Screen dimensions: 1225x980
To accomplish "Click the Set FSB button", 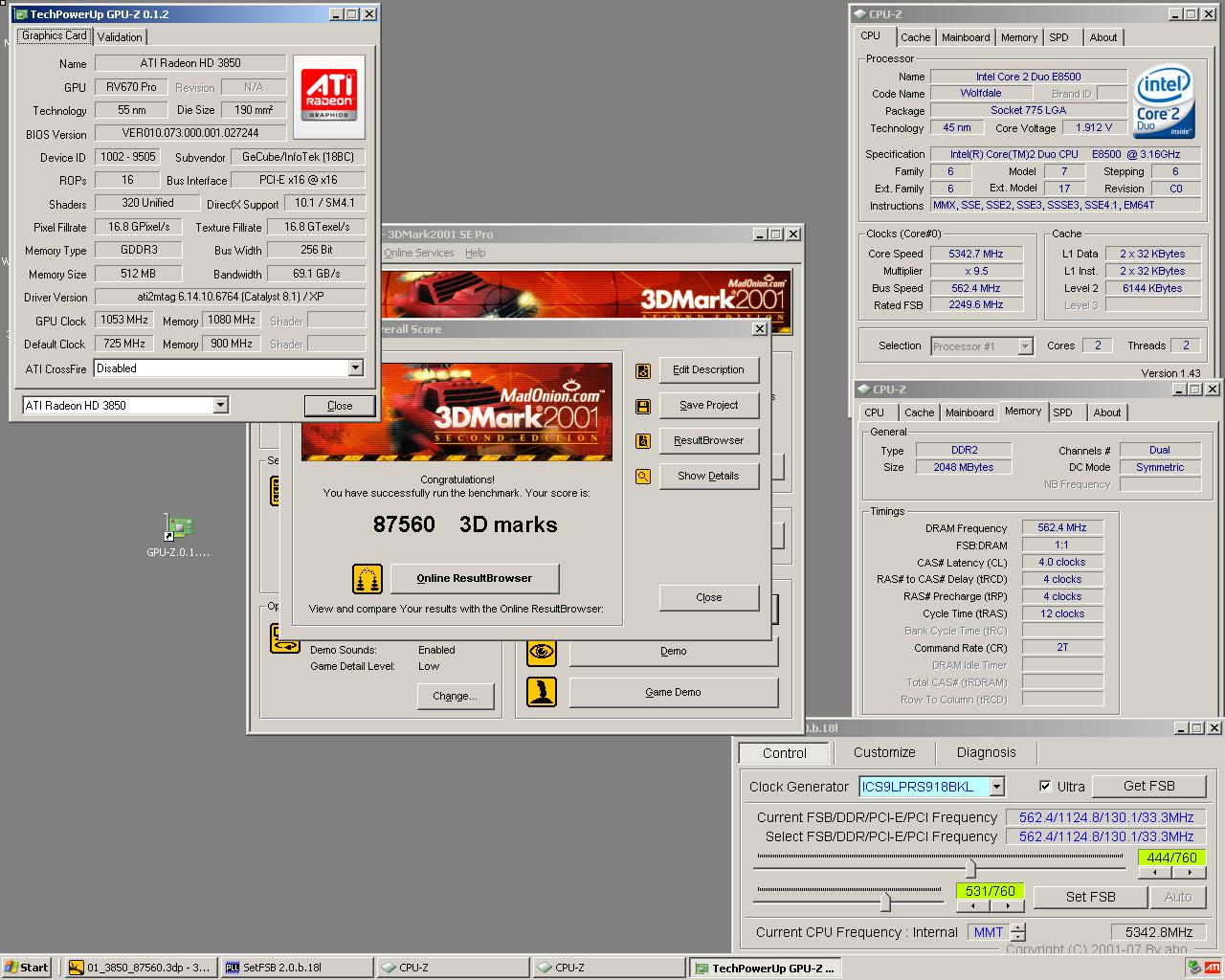I will [x=1090, y=897].
